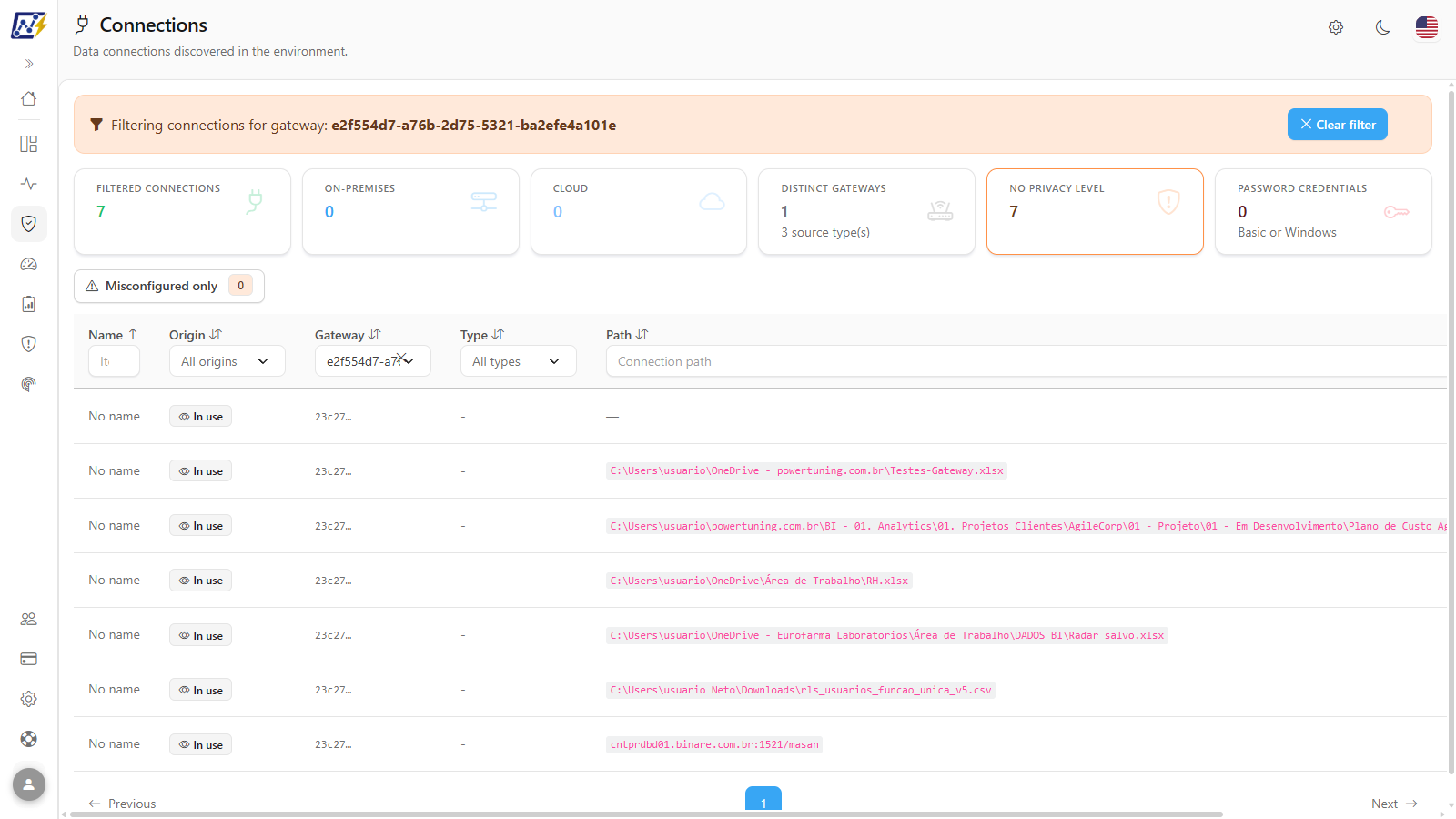
Task: Expand the sidebar with double chevron
Action: pyautogui.click(x=29, y=64)
